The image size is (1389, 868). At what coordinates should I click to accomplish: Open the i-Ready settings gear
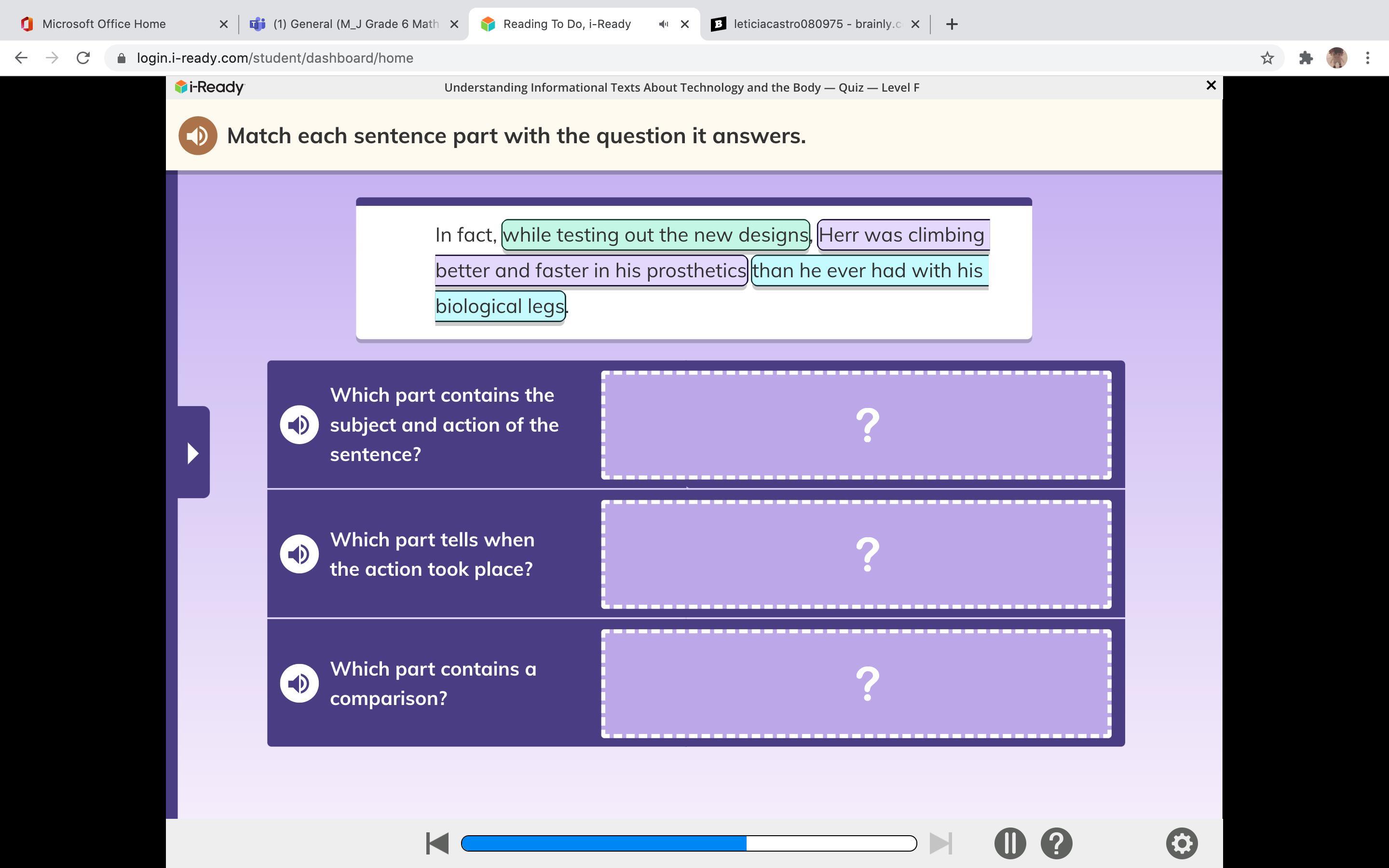[1181, 843]
